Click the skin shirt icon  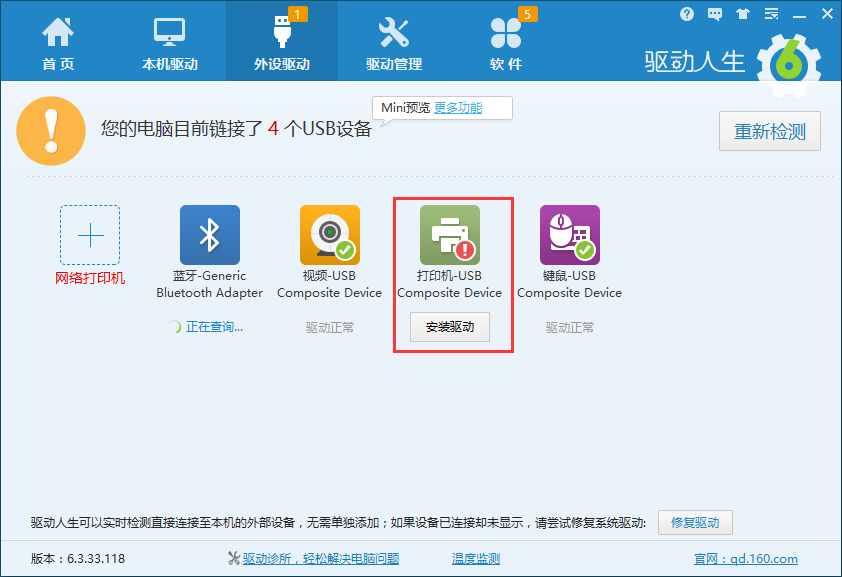pyautogui.click(x=743, y=14)
